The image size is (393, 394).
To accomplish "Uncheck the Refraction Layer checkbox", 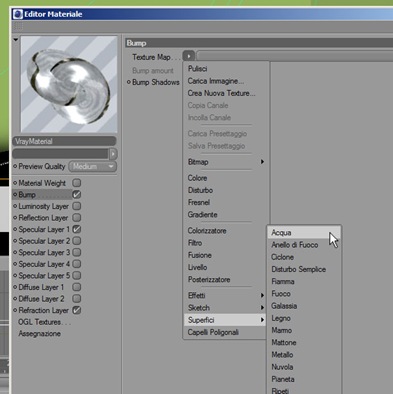I will point(77,310).
